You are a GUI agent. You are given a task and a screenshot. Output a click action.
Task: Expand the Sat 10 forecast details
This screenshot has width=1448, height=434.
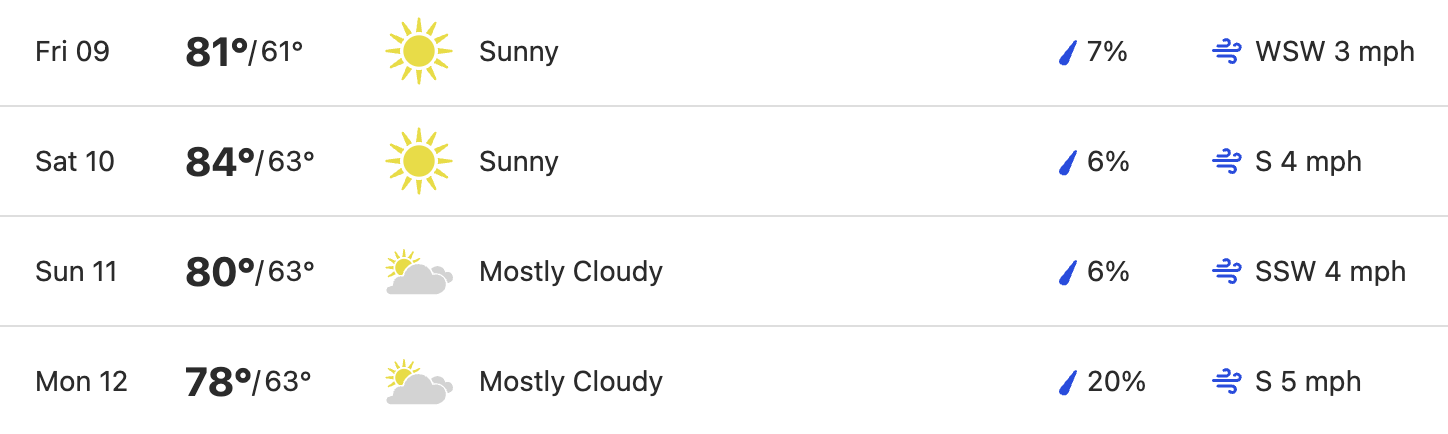724,162
